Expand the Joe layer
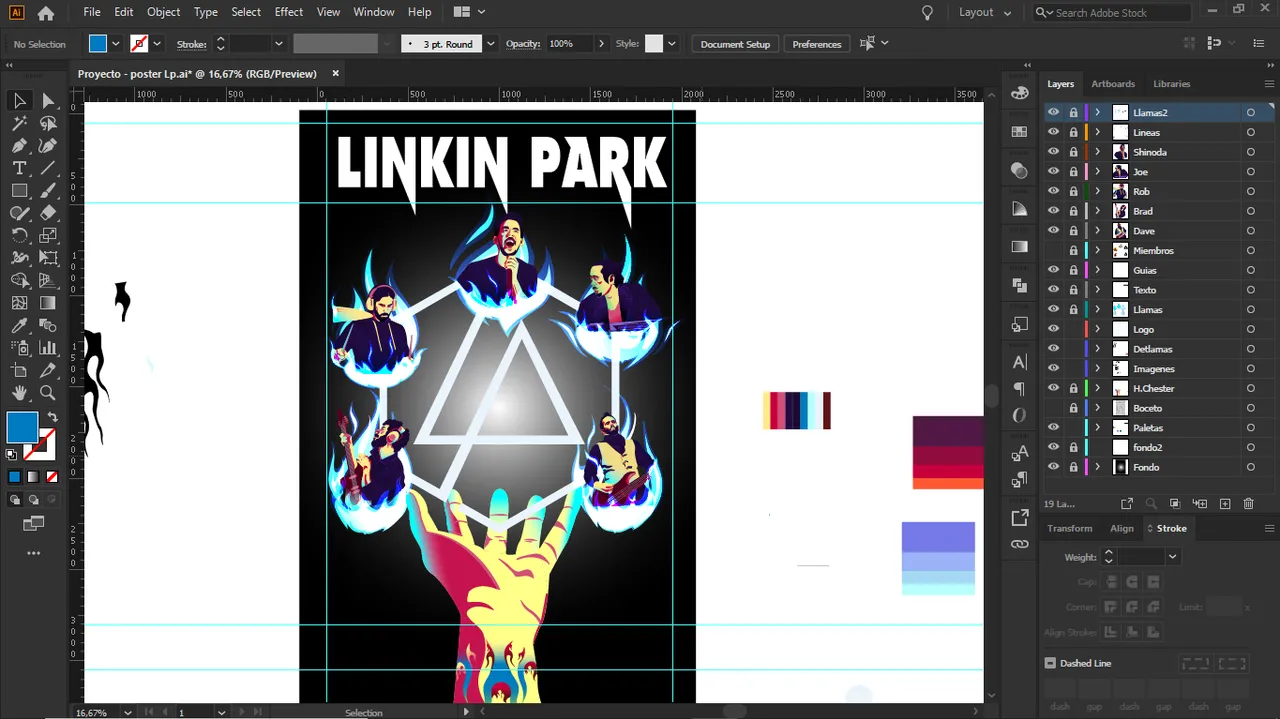The width and height of the screenshot is (1280, 719). coord(1097,172)
